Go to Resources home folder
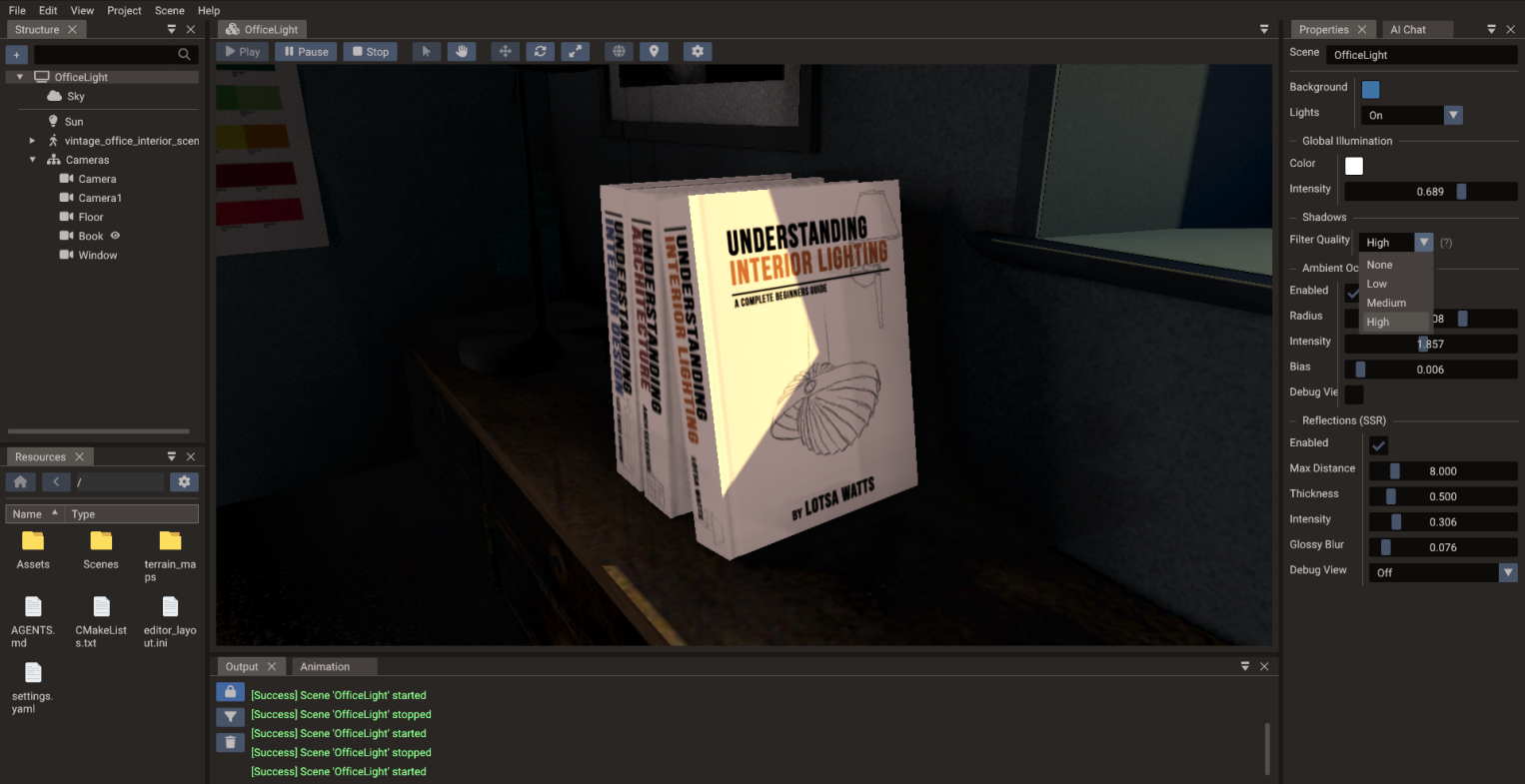The height and width of the screenshot is (784, 1525). 20,482
